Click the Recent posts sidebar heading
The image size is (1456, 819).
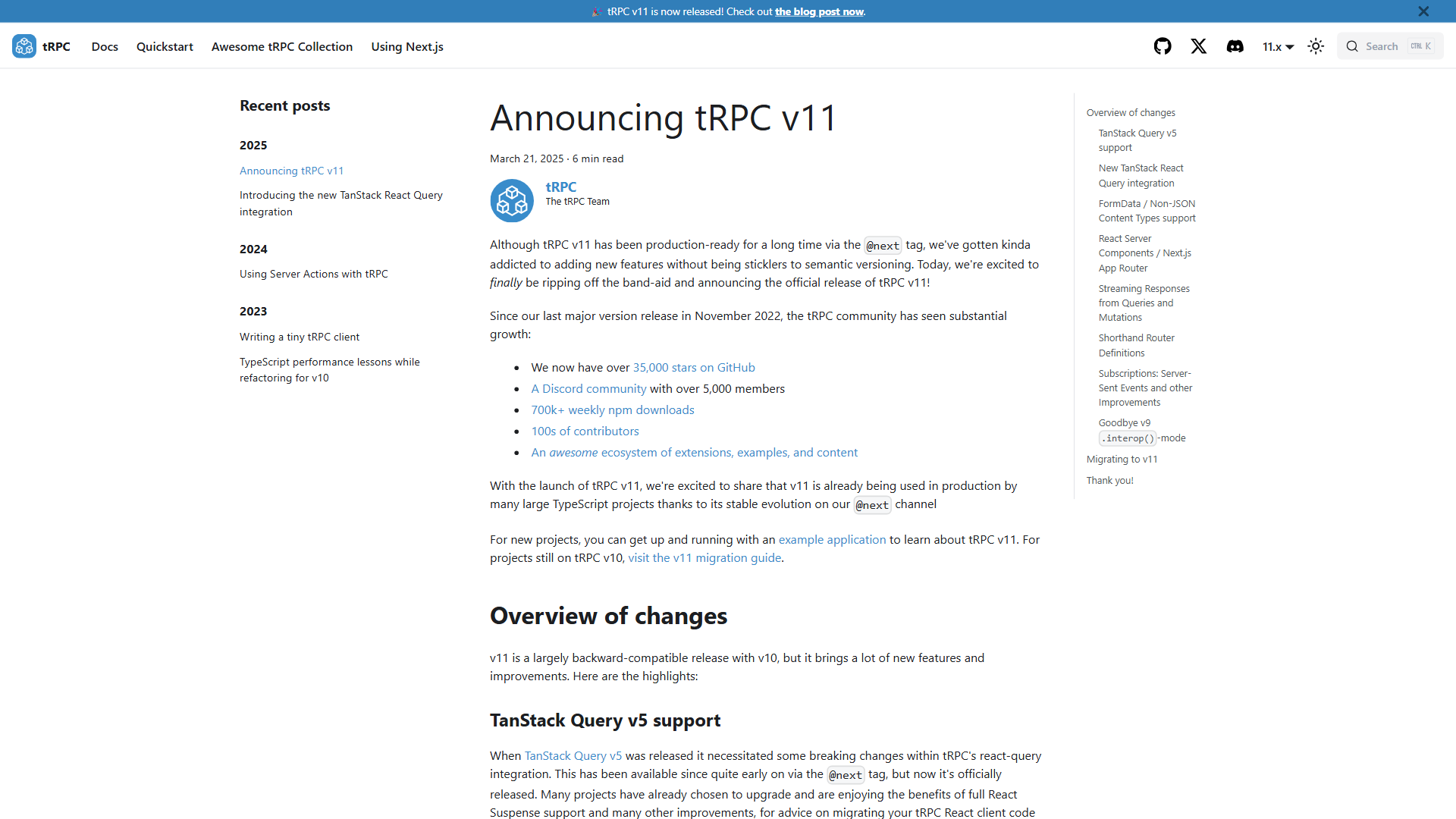click(285, 105)
